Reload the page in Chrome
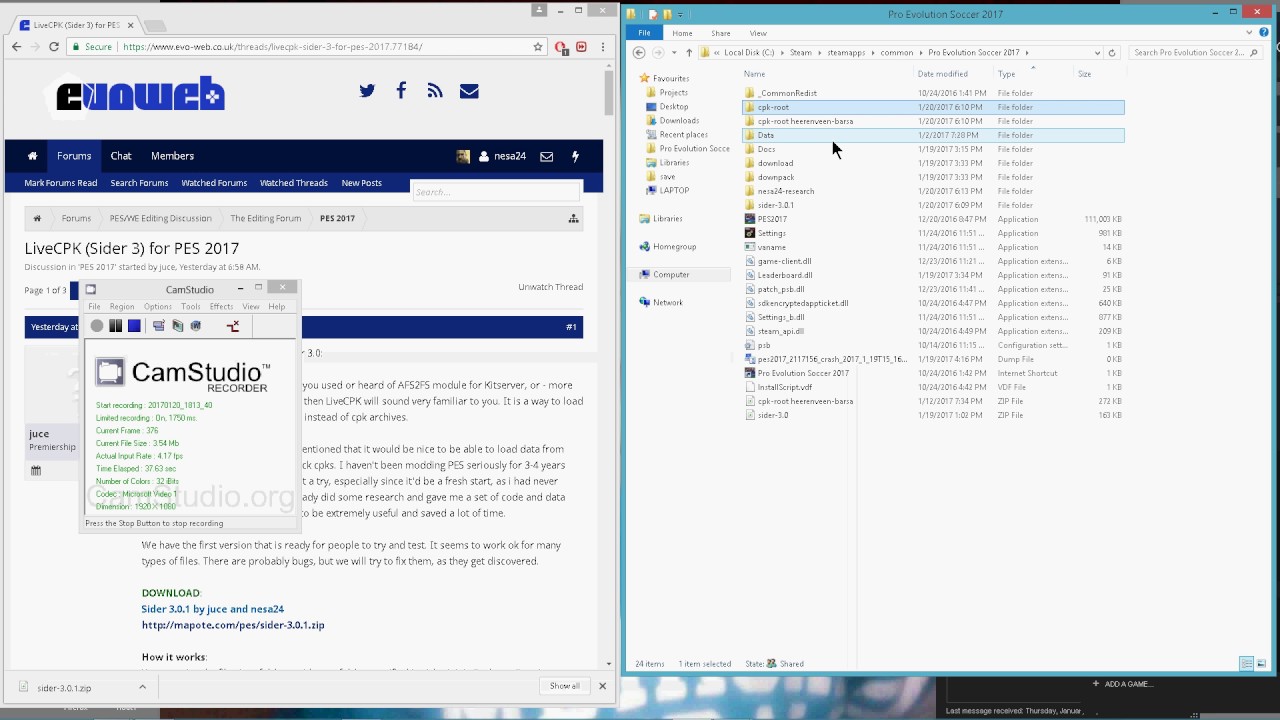 point(53,47)
